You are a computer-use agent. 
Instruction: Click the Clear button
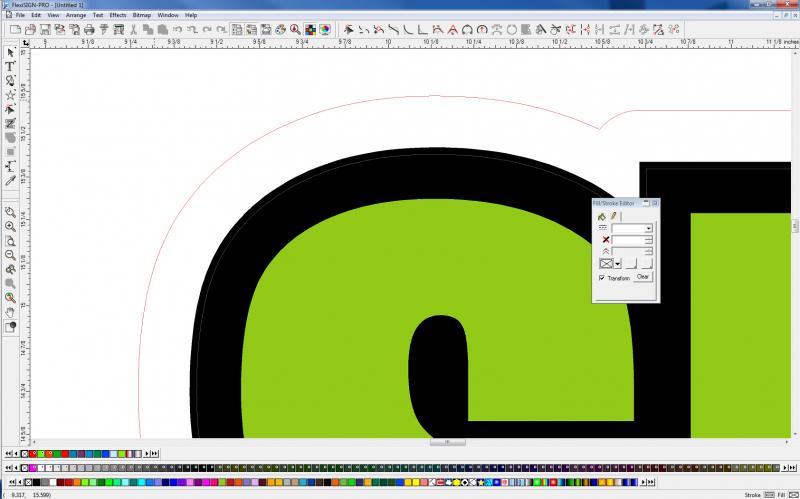(x=643, y=277)
